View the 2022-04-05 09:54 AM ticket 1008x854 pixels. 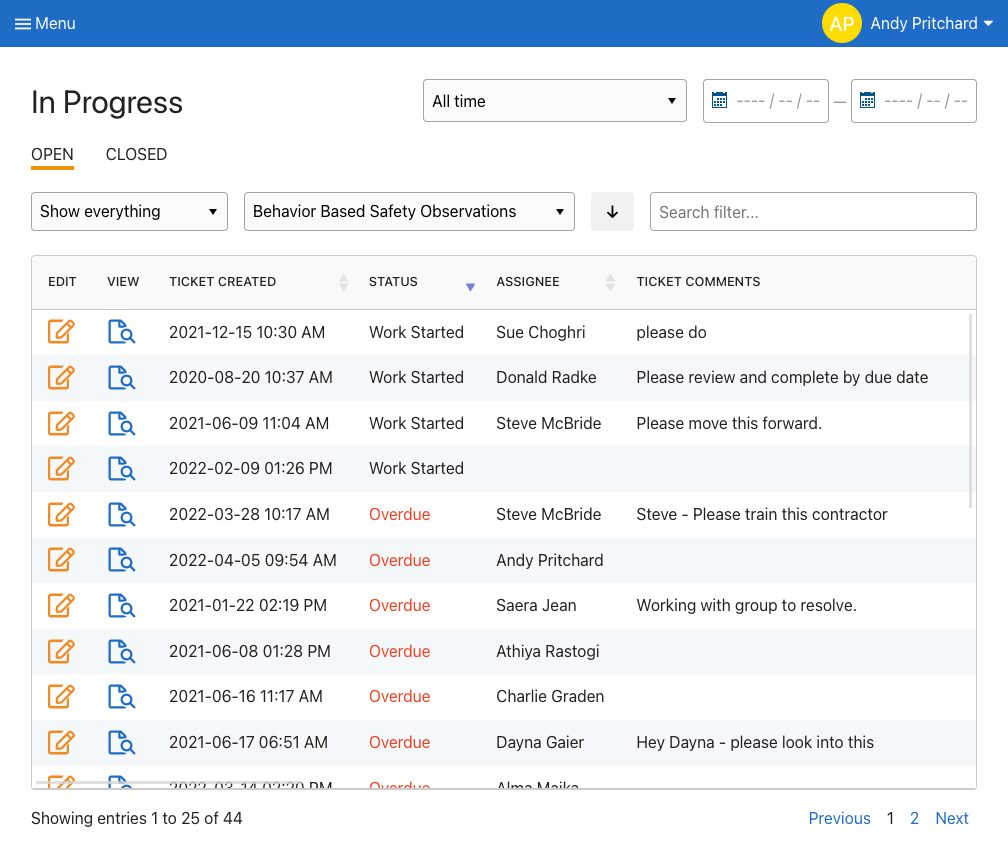click(x=122, y=560)
